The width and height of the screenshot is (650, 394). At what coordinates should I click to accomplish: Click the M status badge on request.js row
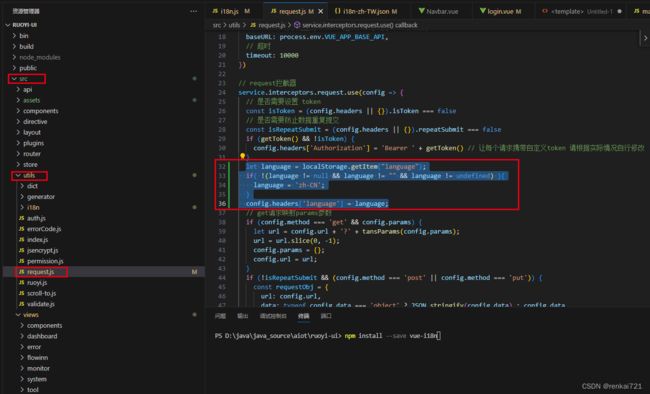pos(194,272)
